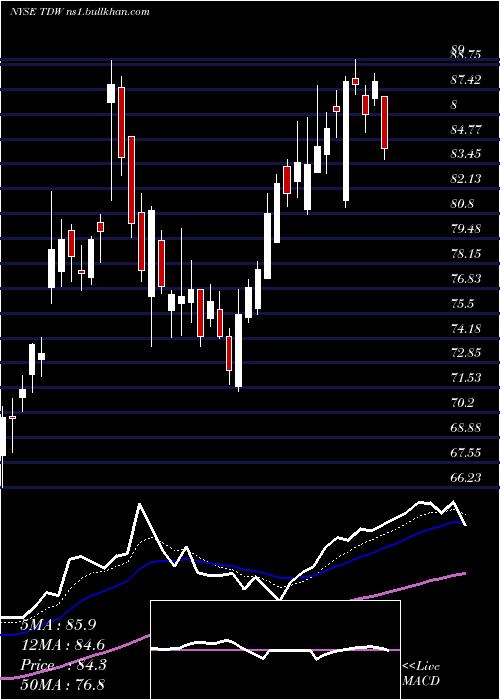Click the 82.13 price axis label
500x700 pixels.
(x=466, y=179)
